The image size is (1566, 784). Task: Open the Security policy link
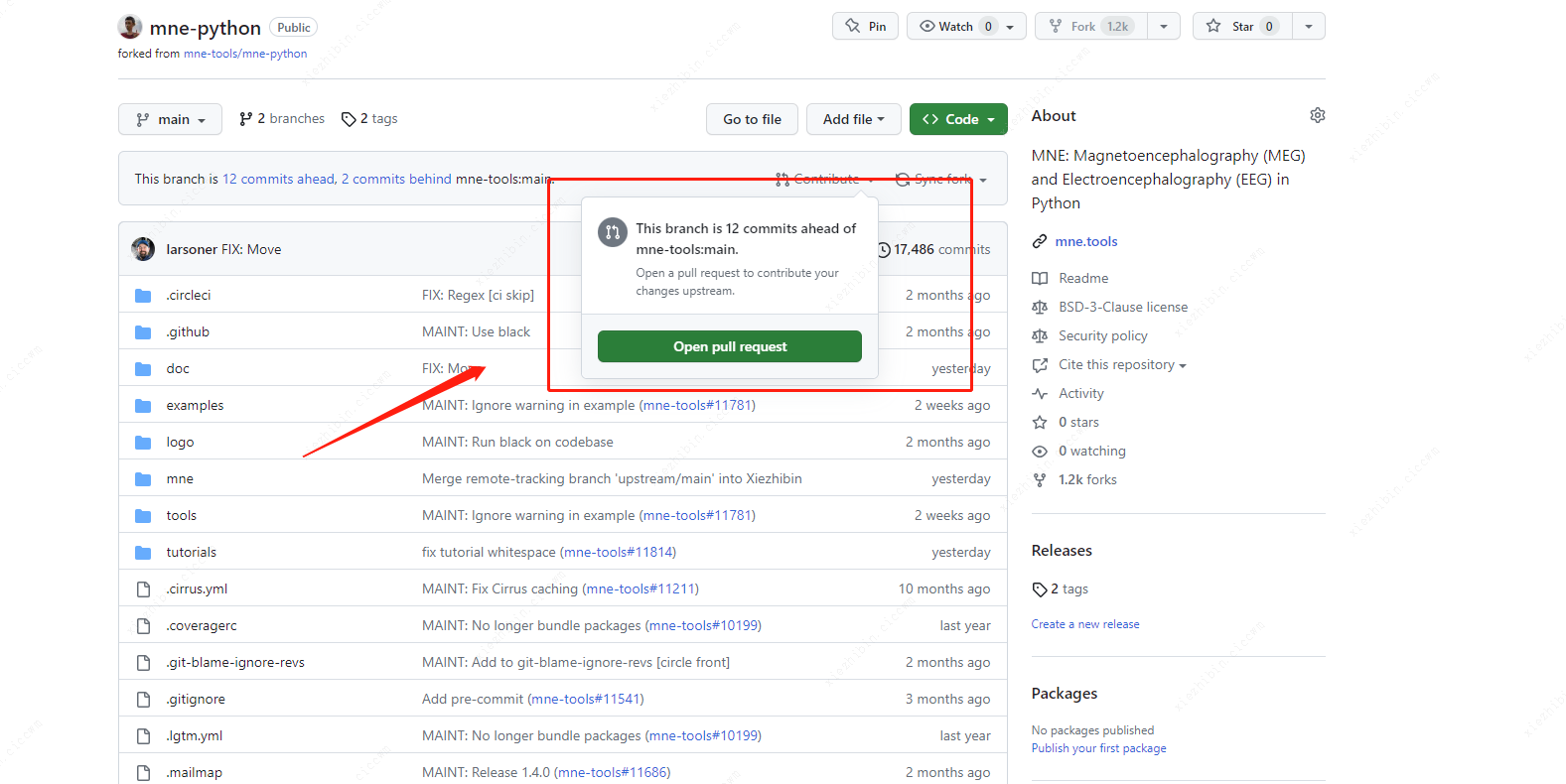1102,335
